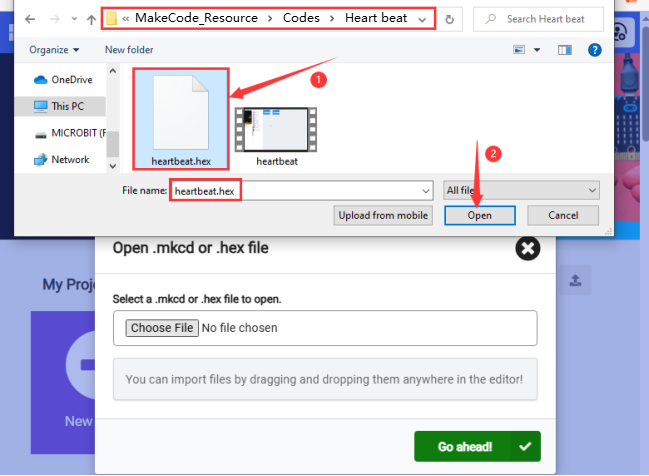Open the All files type dropdown
Viewport: 649px width, 476px height.
pos(521,190)
